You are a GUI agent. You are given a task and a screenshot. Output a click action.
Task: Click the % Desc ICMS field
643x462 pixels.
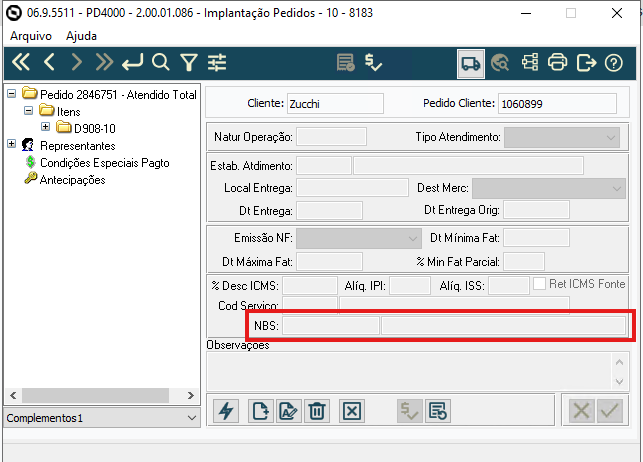coord(310,286)
